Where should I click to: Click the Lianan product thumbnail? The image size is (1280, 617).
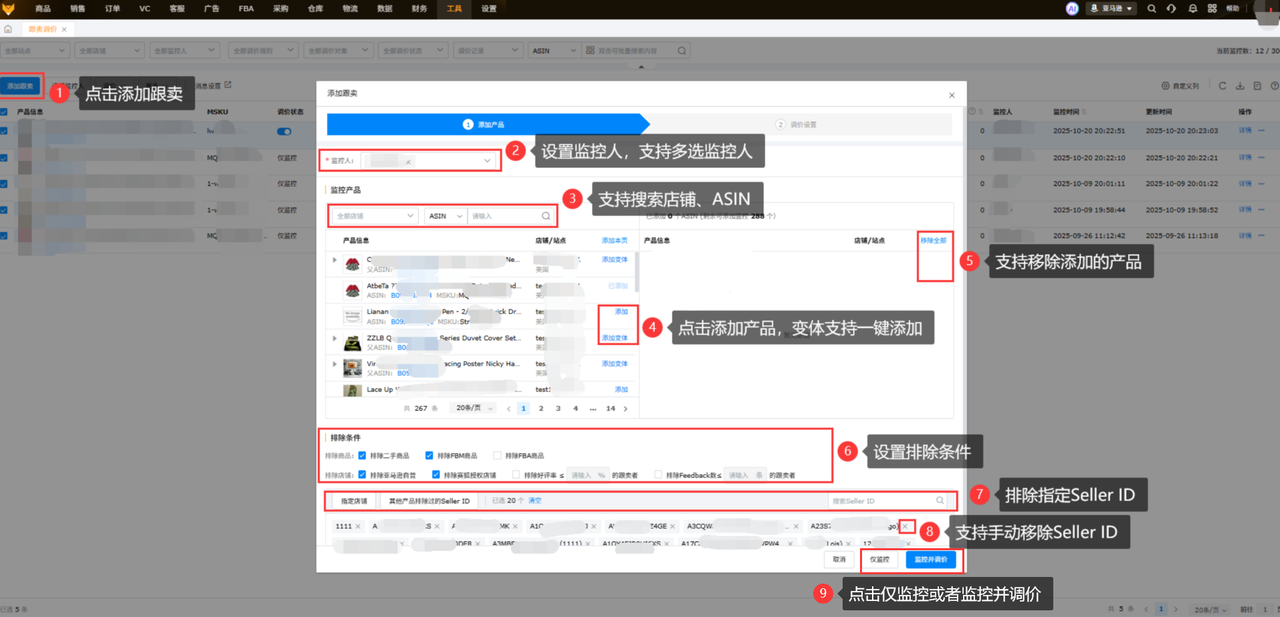point(352,315)
